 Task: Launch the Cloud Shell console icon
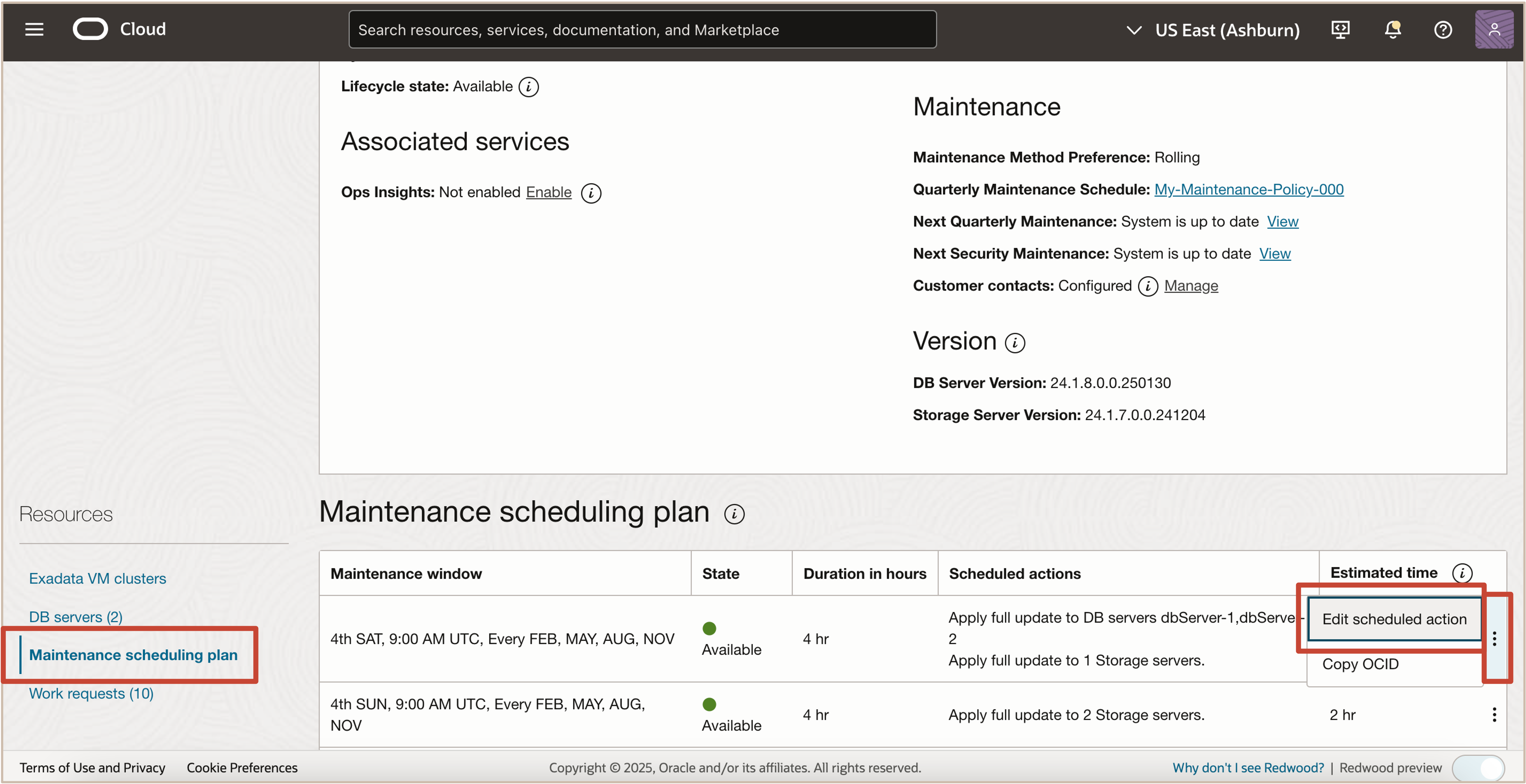1341,29
